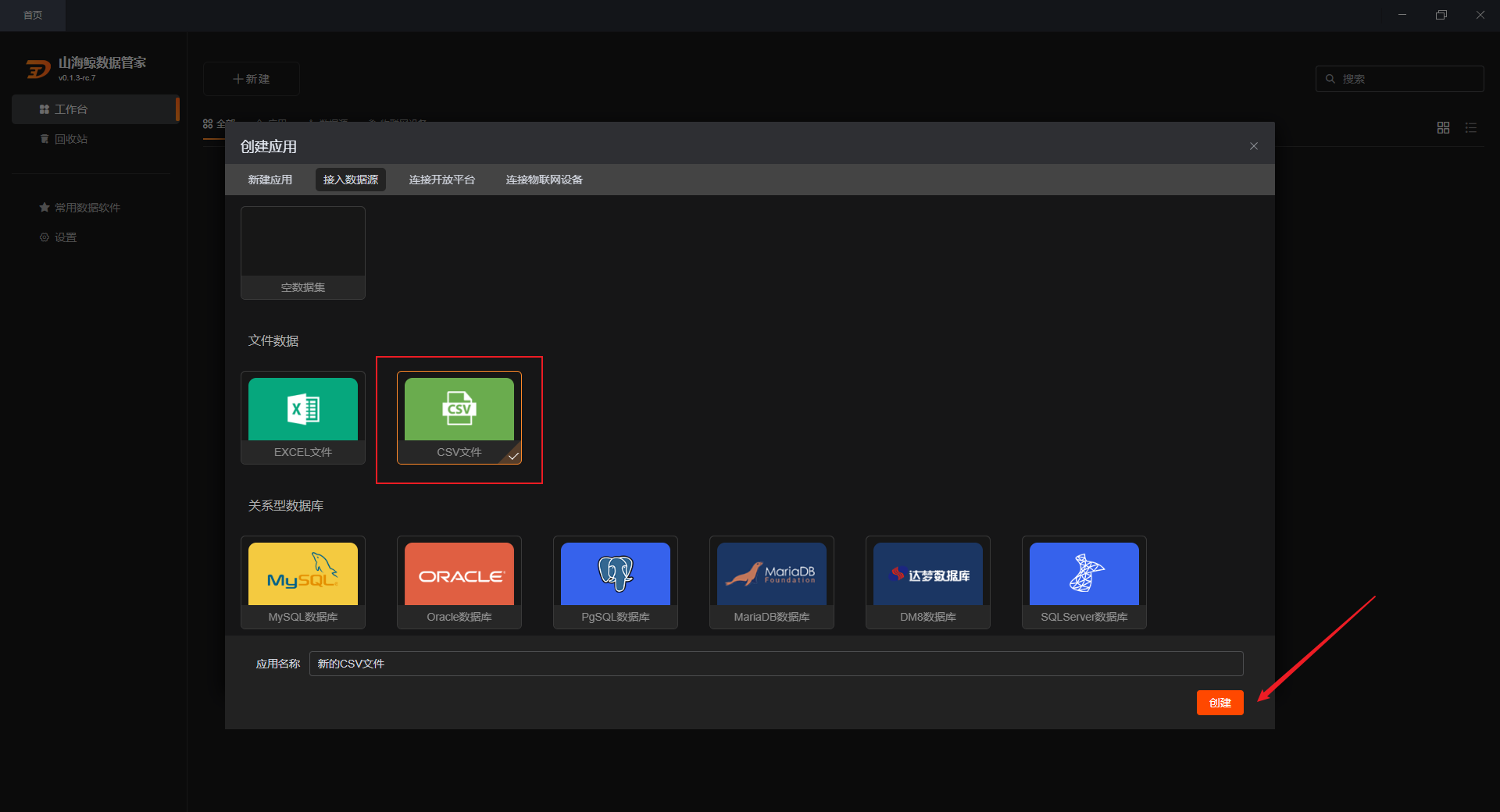
Task: Choose the 空数据集 empty dataset tile
Action: click(303, 253)
